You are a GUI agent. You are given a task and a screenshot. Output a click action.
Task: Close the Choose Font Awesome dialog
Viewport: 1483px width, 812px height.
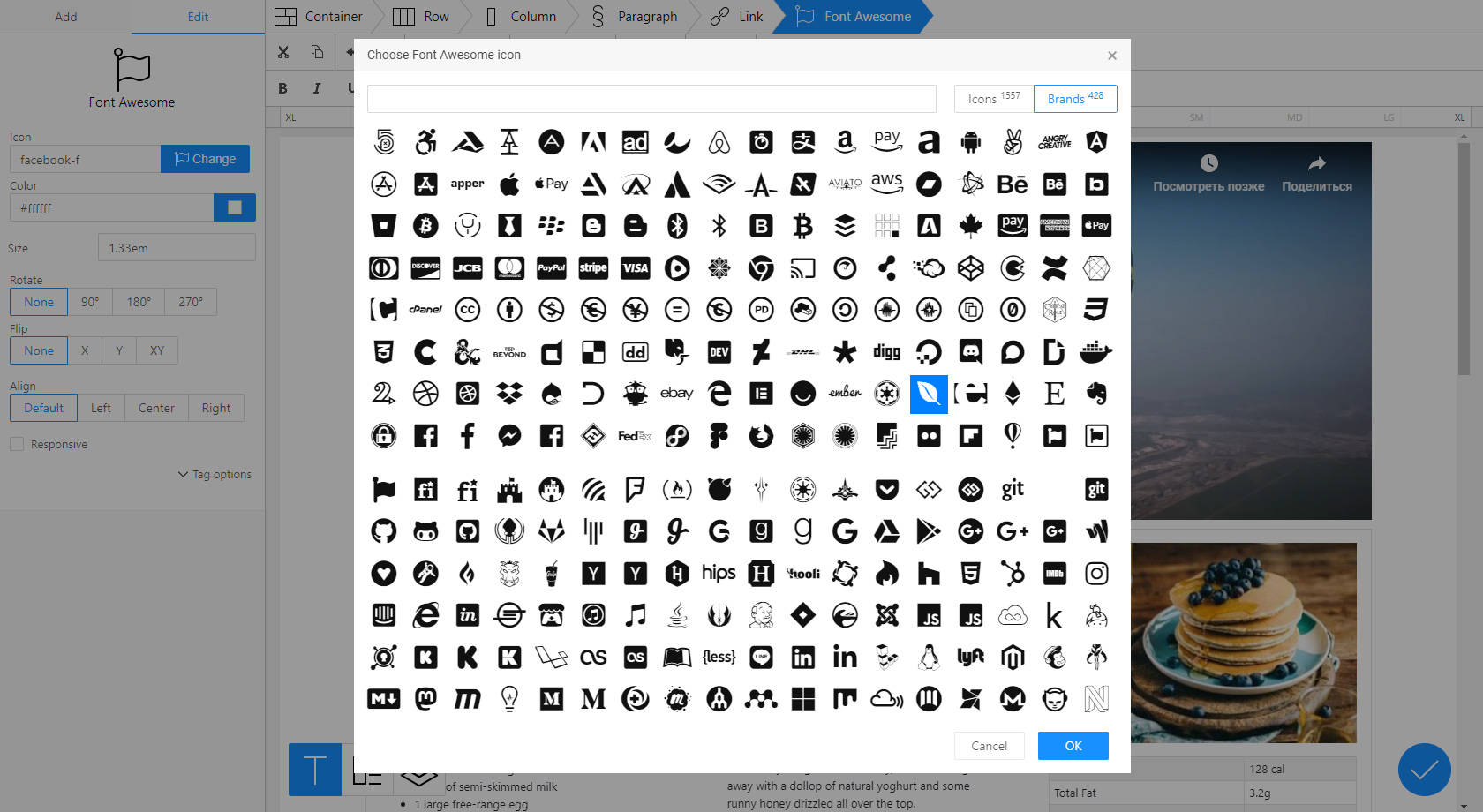click(1112, 56)
